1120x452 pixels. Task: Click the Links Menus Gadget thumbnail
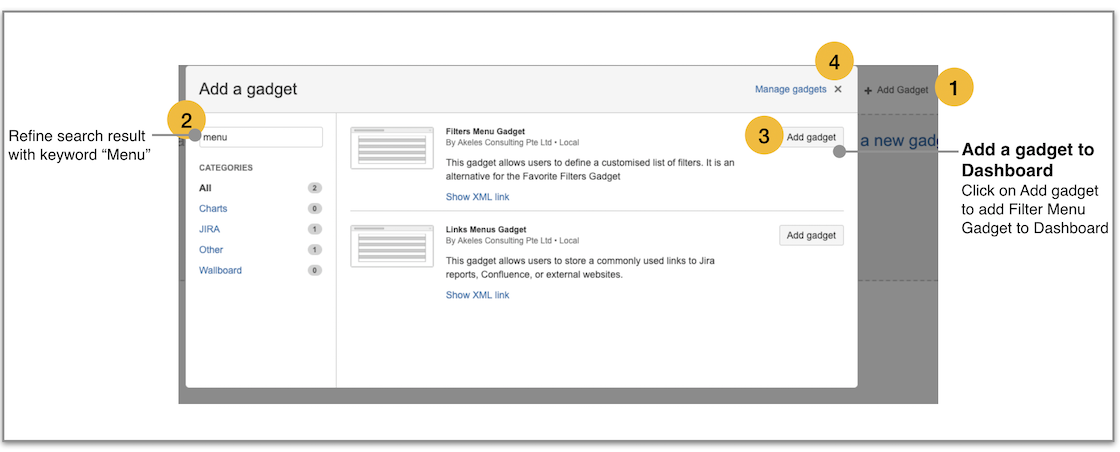[391, 246]
